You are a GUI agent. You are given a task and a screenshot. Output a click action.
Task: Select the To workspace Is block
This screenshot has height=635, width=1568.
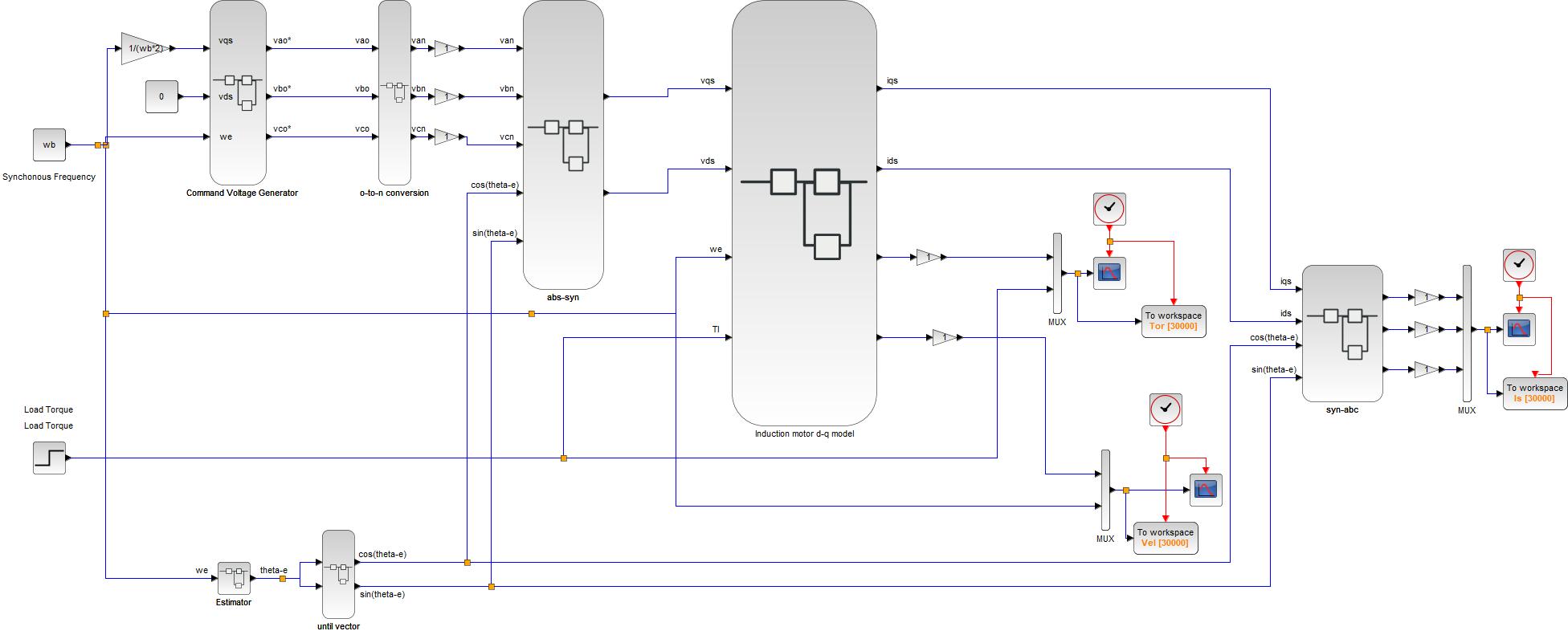coord(1535,393)
